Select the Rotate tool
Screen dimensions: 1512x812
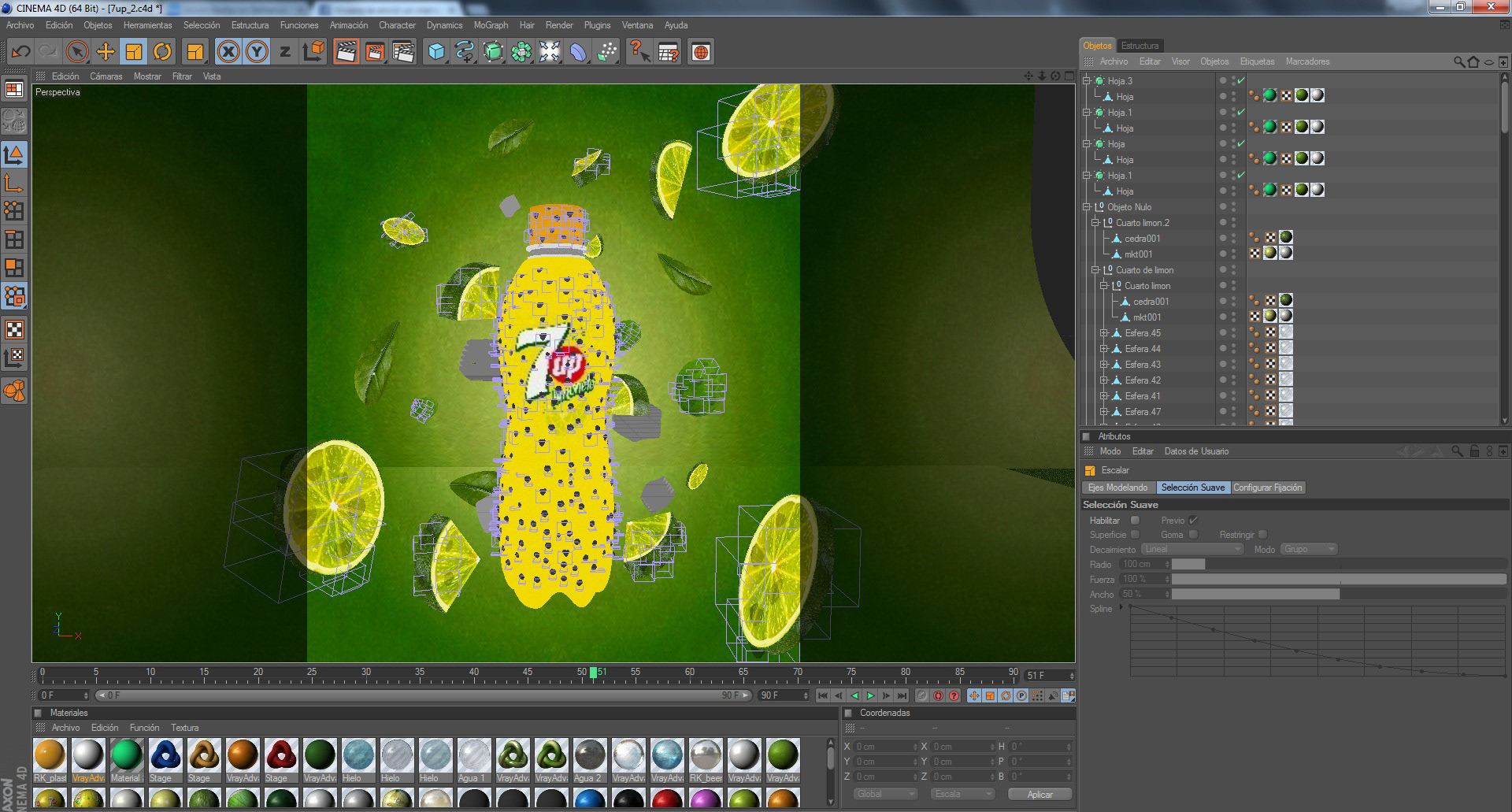click(162, 52)
